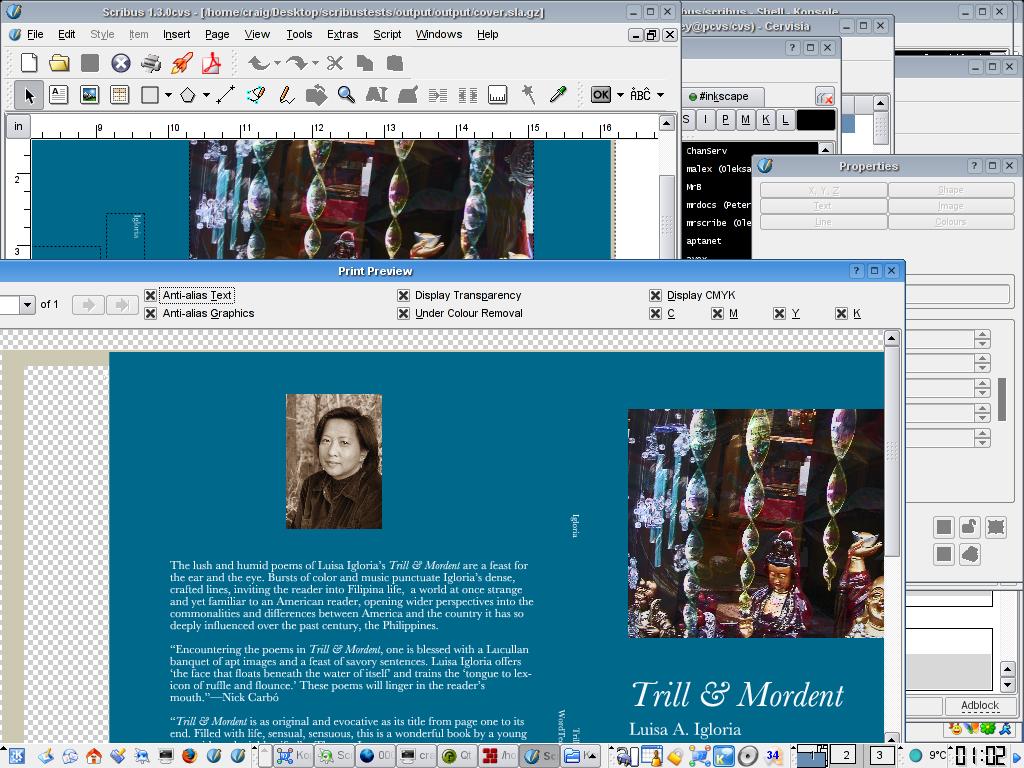This screenshot has width=1024, height=768.
Task: Uncheck Under Colour Removal option
Action: (404, 314)
